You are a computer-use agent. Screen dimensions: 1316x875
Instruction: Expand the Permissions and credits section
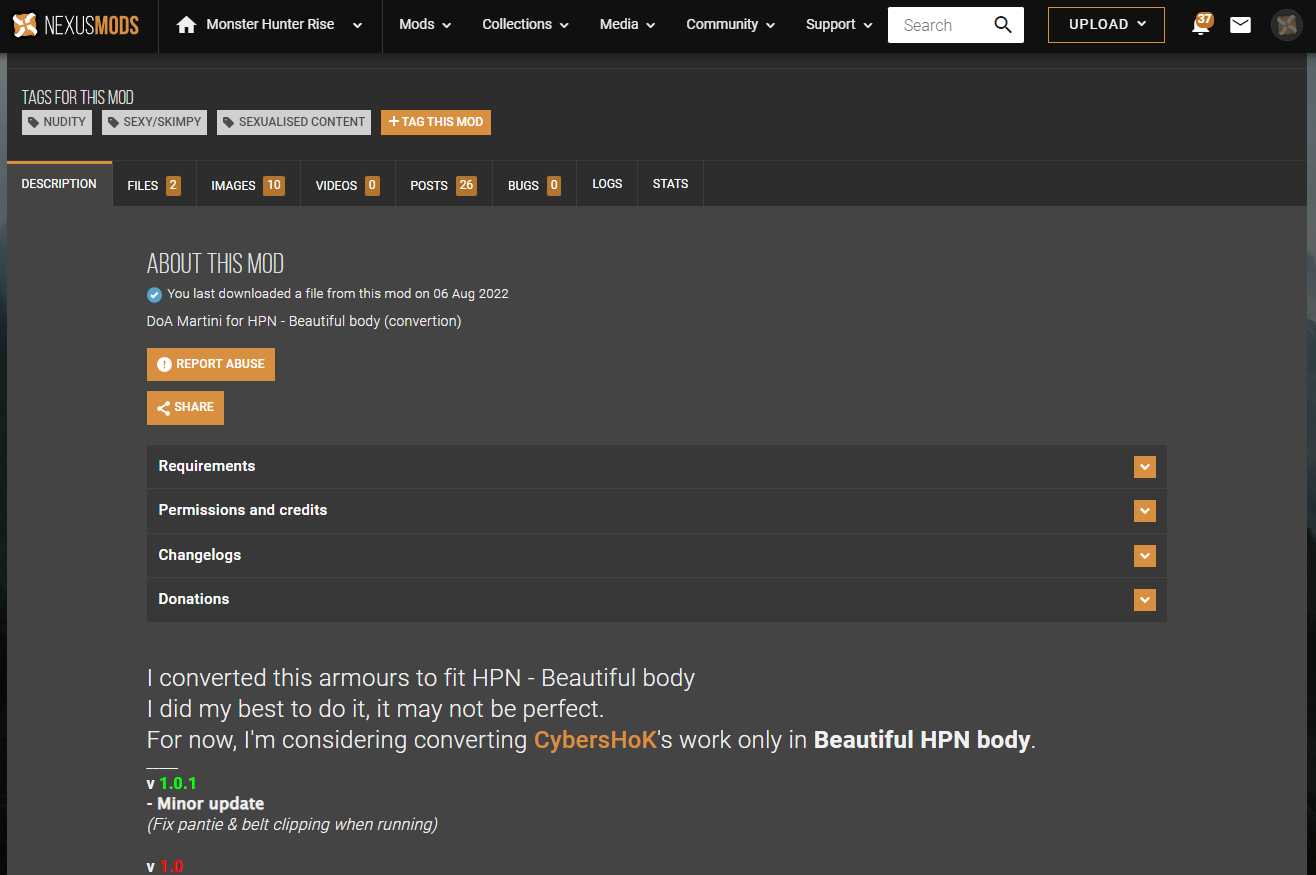(x=1144, y=511)
